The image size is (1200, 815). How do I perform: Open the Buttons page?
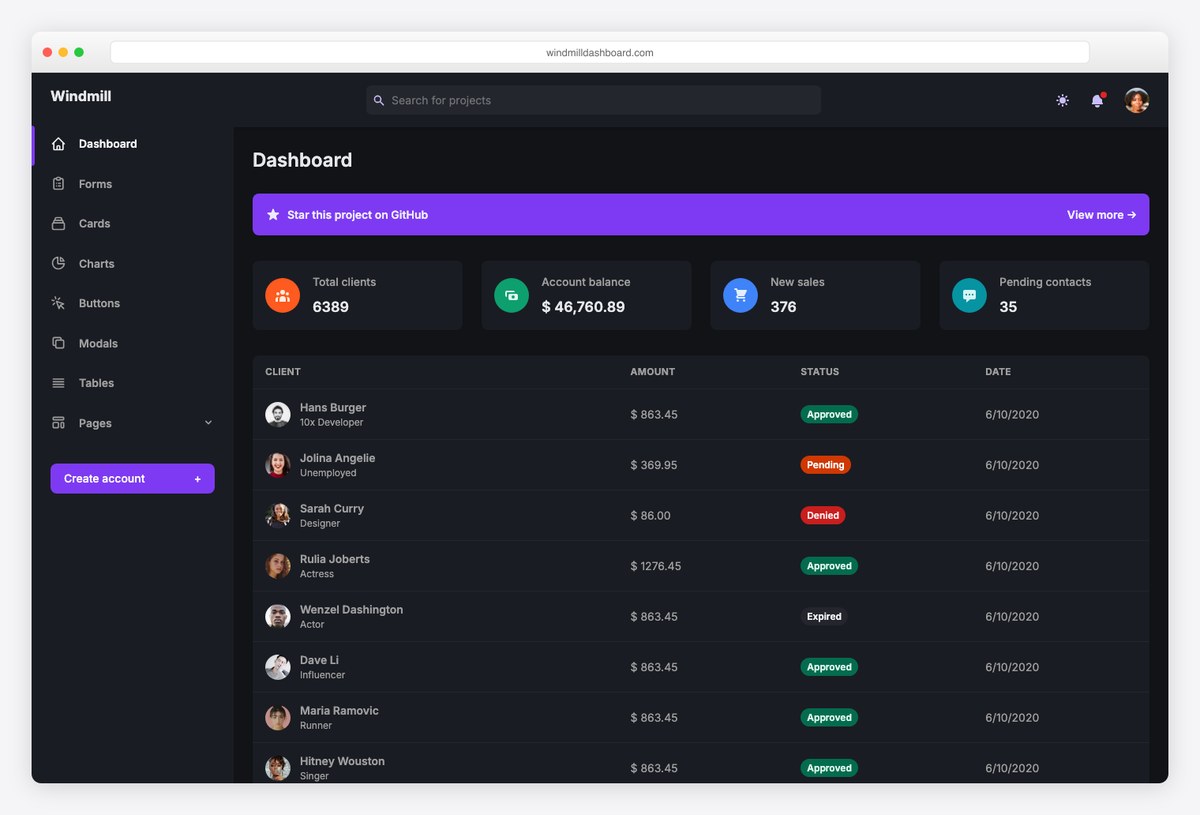click(99, 303)
